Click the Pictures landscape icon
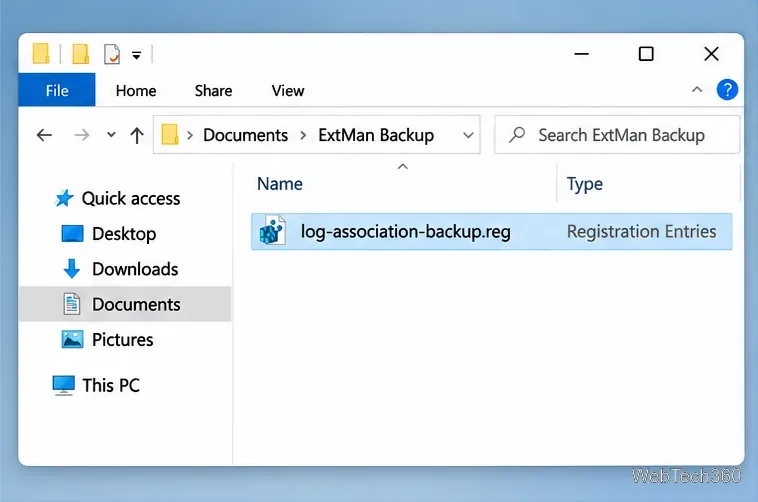Viewport: 758px width, 502px height. pyautogui.click(x=72, y=339)
